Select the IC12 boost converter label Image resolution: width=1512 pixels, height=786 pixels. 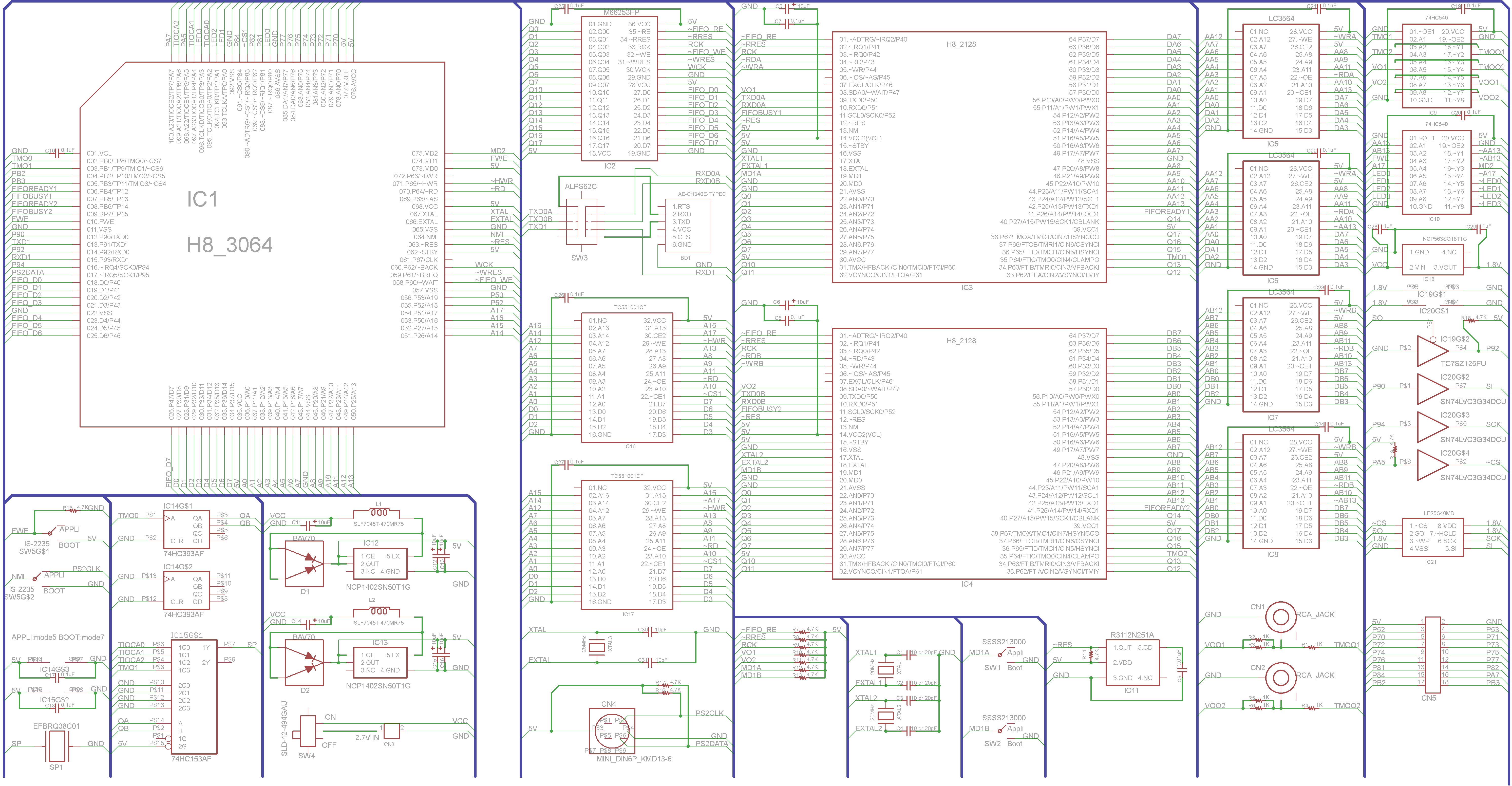[371, 543]
